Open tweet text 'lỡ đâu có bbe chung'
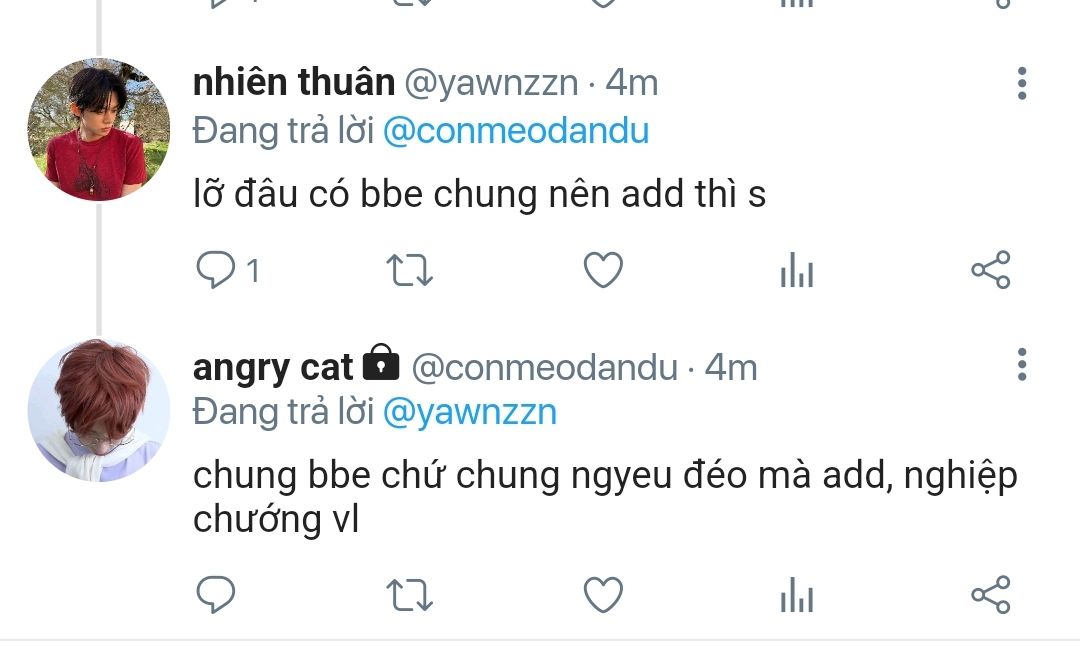The image size is (1080, 654). coord(365,193)
